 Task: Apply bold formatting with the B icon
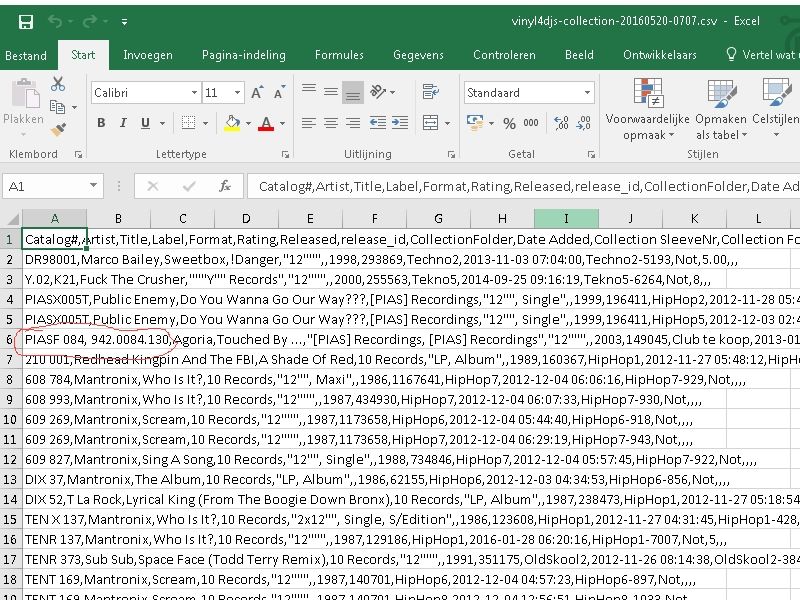(x=101, y=123)
